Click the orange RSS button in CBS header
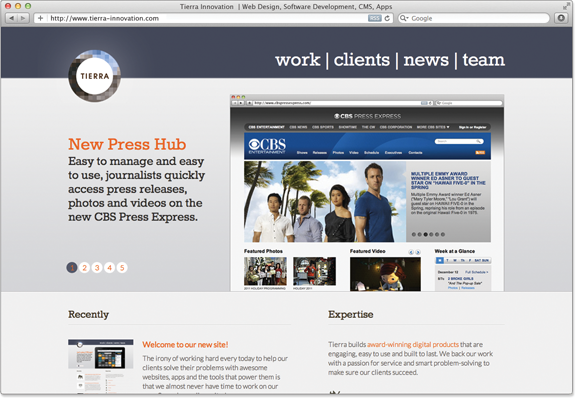The height and width of the screenshot is (398, 576). pyautogui.click(x=480, y=153)
